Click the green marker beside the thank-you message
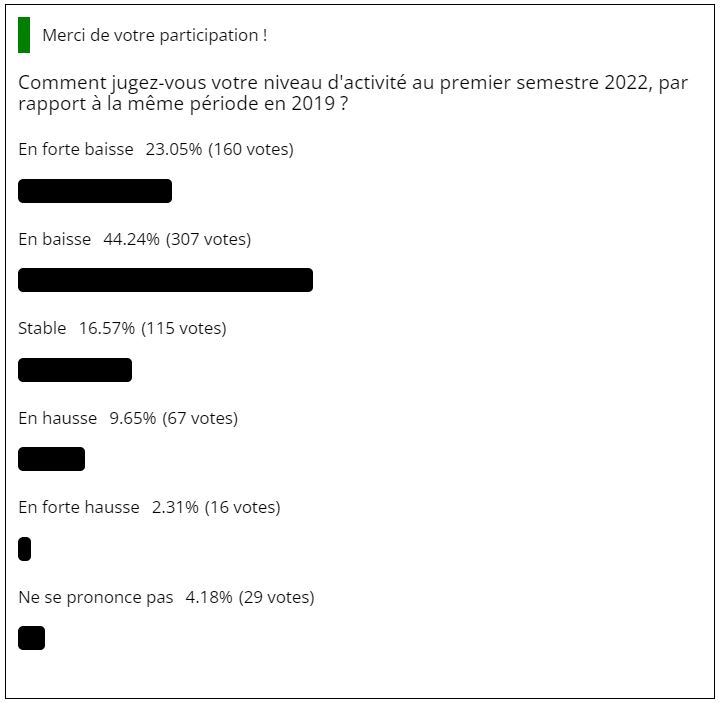This screenshot has width=721, height=703. pos(24,35)
